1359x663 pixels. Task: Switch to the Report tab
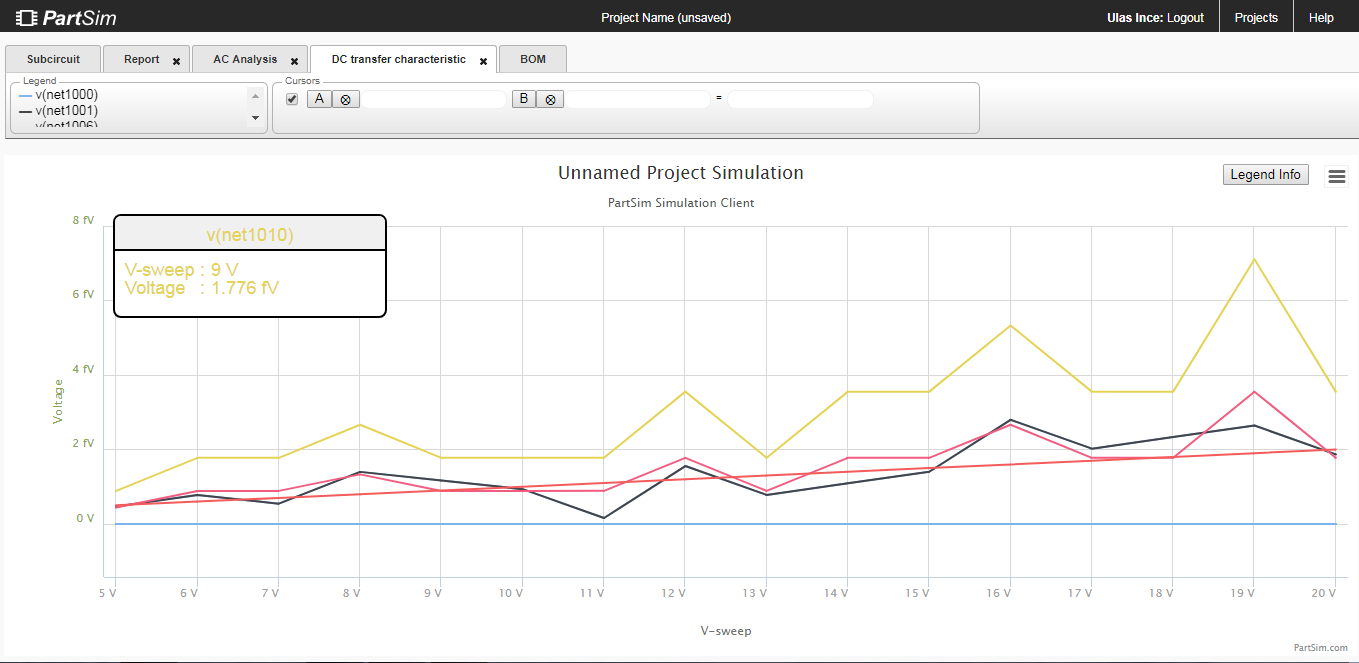click(141, 59)
